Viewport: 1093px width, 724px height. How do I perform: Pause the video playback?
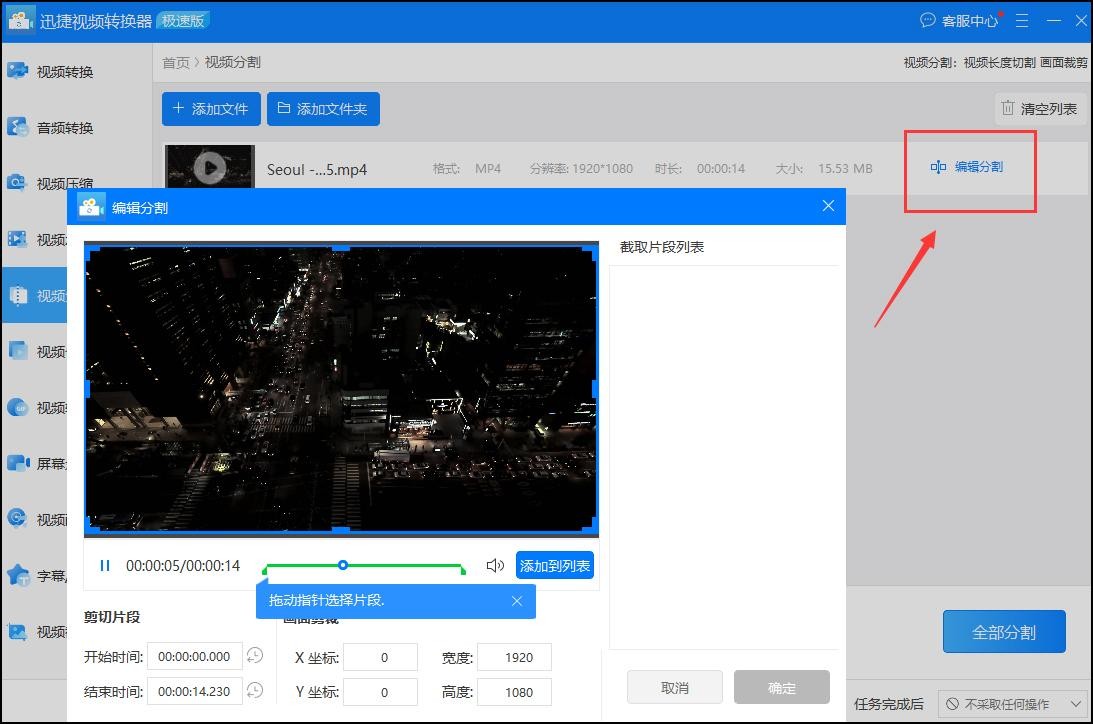point(105,566)
